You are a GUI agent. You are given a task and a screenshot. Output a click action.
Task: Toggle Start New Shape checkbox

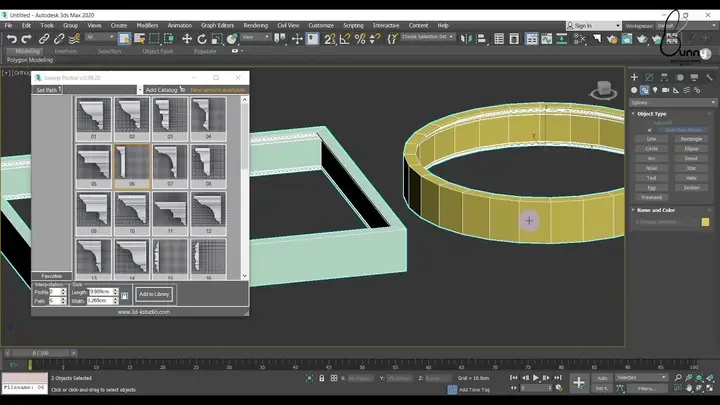pyautogui.click(x=649, y=130)
